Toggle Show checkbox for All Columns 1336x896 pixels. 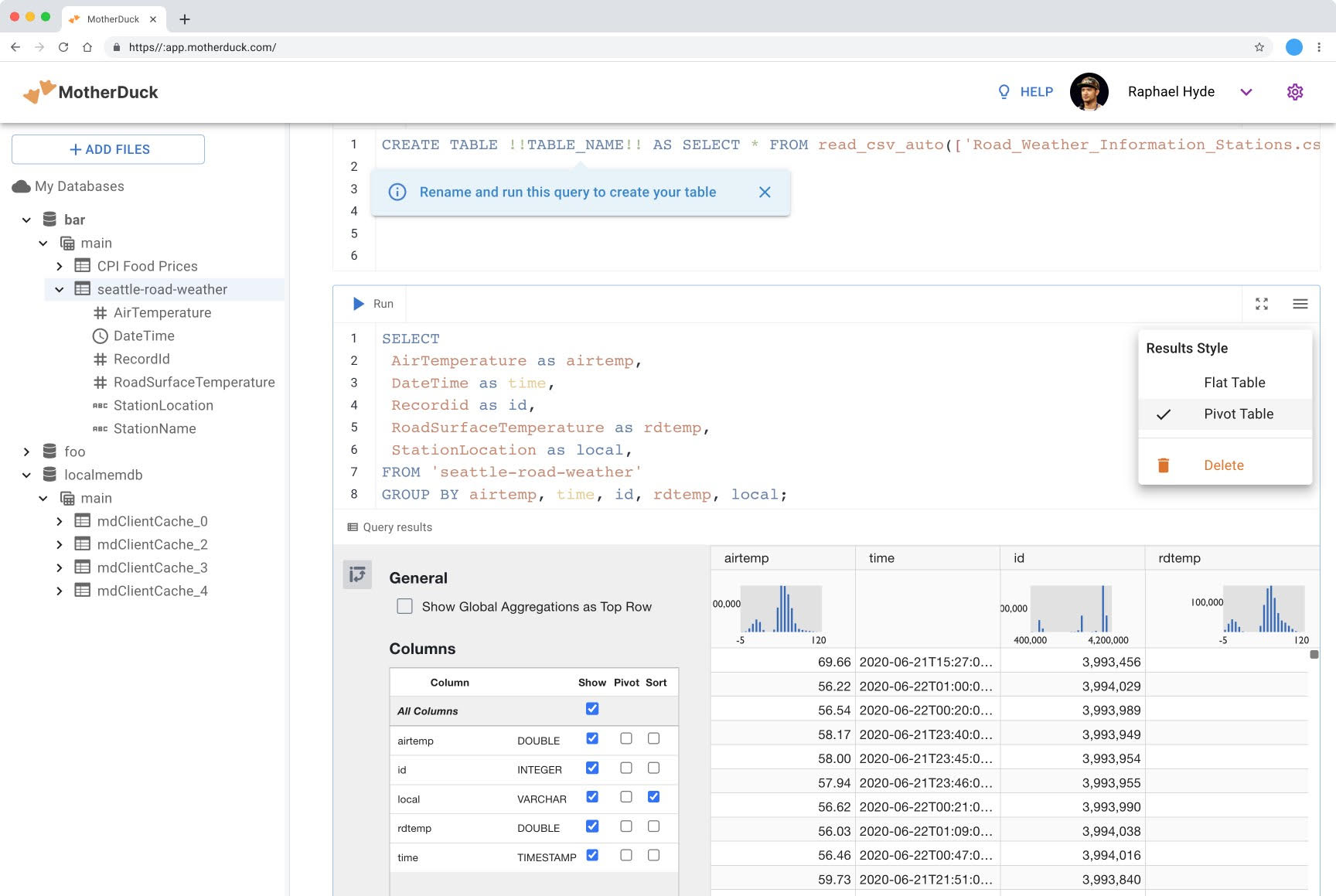pyautogui.click(x=592, y=709)
